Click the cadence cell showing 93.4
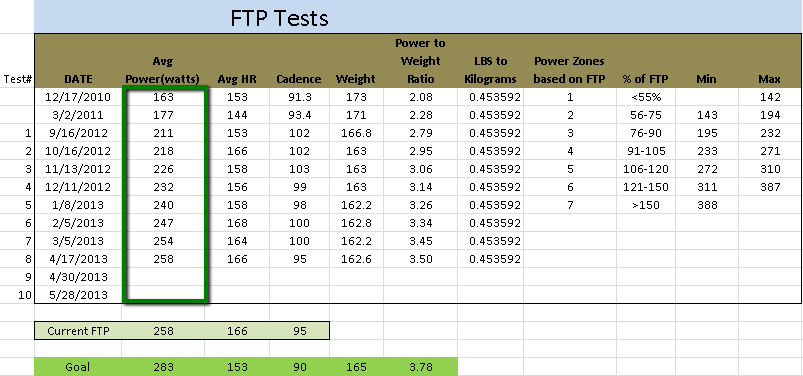 pyautogui.click(x=299, y=115)
